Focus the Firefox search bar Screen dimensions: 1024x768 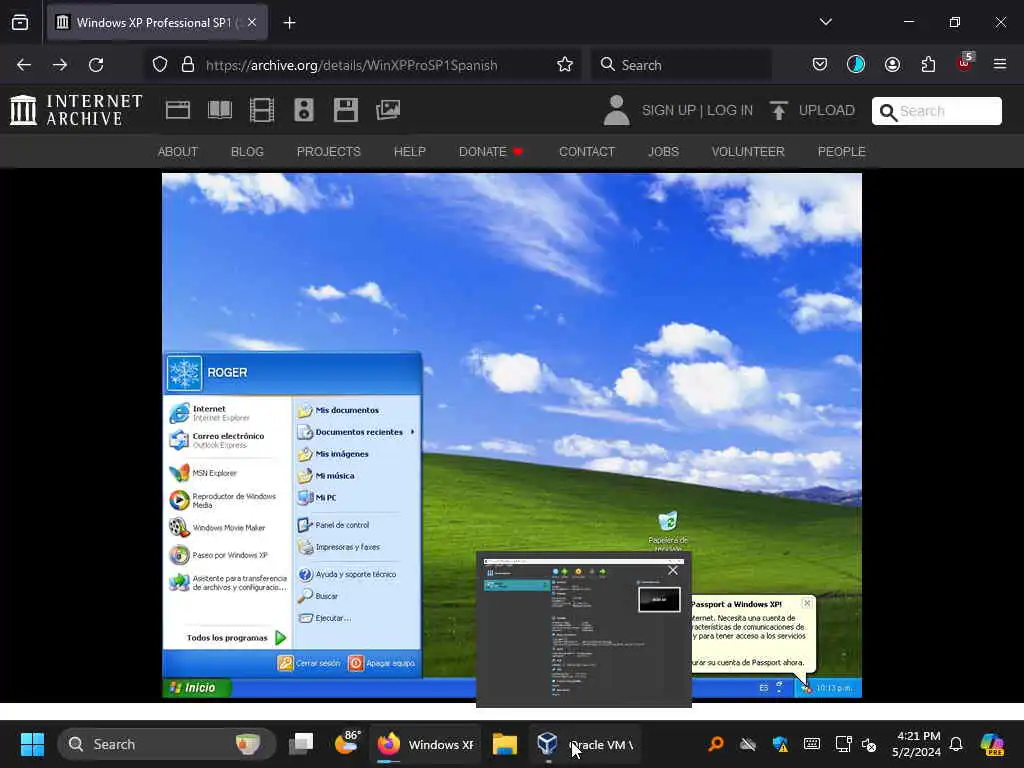click(680, 65)
